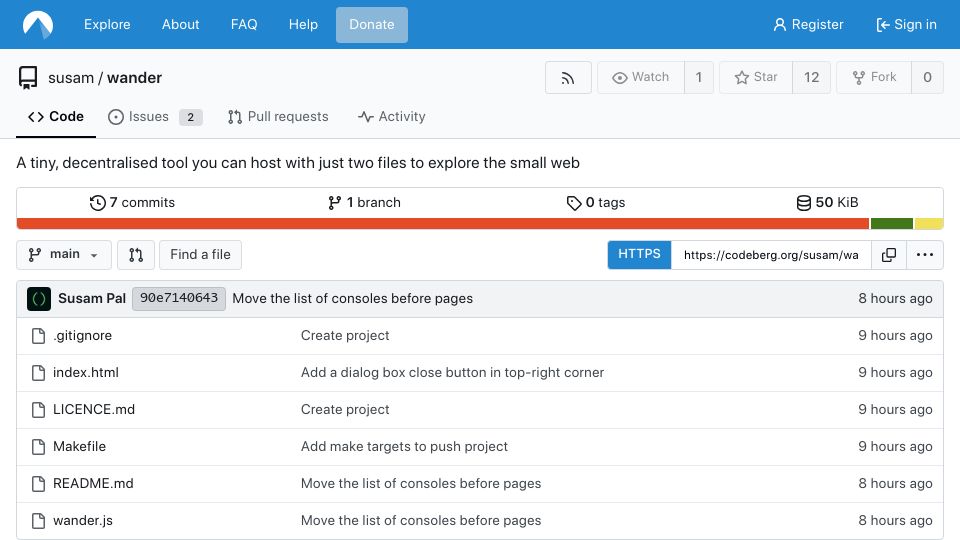The image size is (960, 540).
Task: Open the wander.js file
Action: click(83, 520)
